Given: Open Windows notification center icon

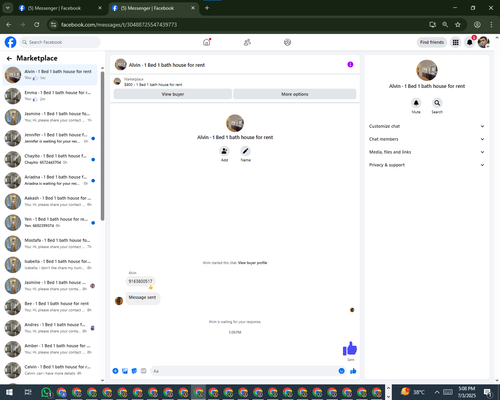Looking at the screenshot, I should 488,392.
